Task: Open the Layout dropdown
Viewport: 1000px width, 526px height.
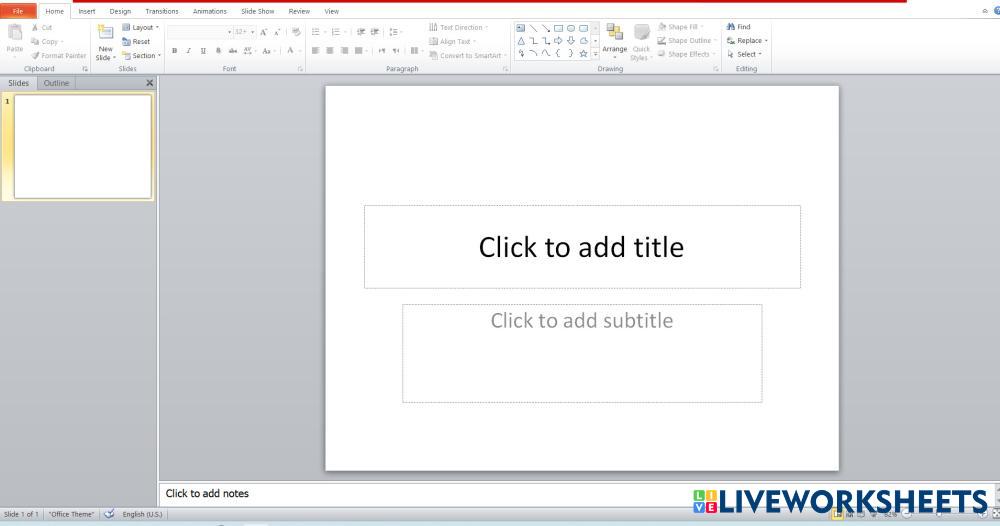Action: (x=140, y=28)
